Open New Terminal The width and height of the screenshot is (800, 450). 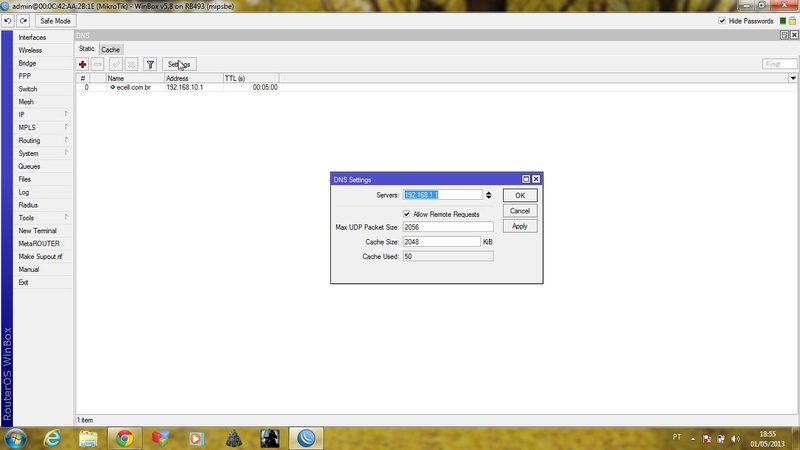(42, 231)
